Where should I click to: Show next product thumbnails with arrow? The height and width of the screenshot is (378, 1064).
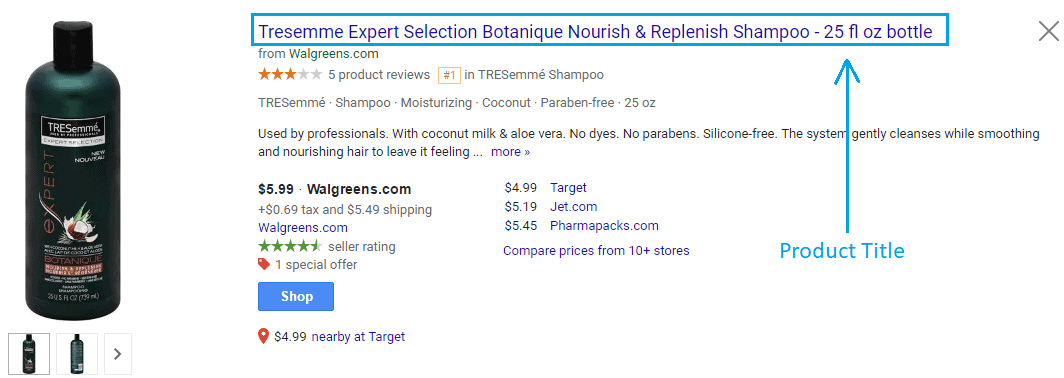tap(117, 354)
